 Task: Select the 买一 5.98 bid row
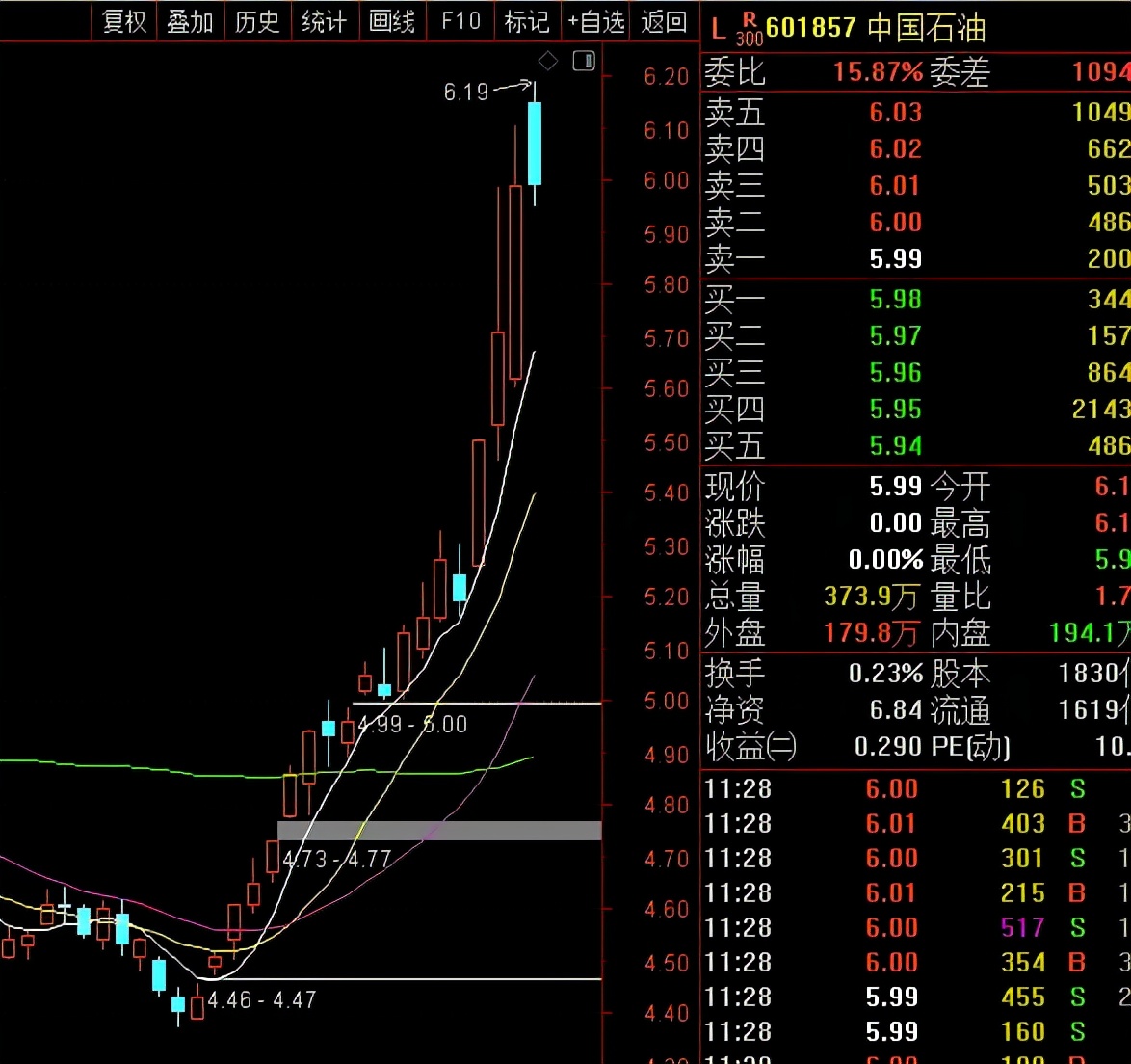[917, 300]
